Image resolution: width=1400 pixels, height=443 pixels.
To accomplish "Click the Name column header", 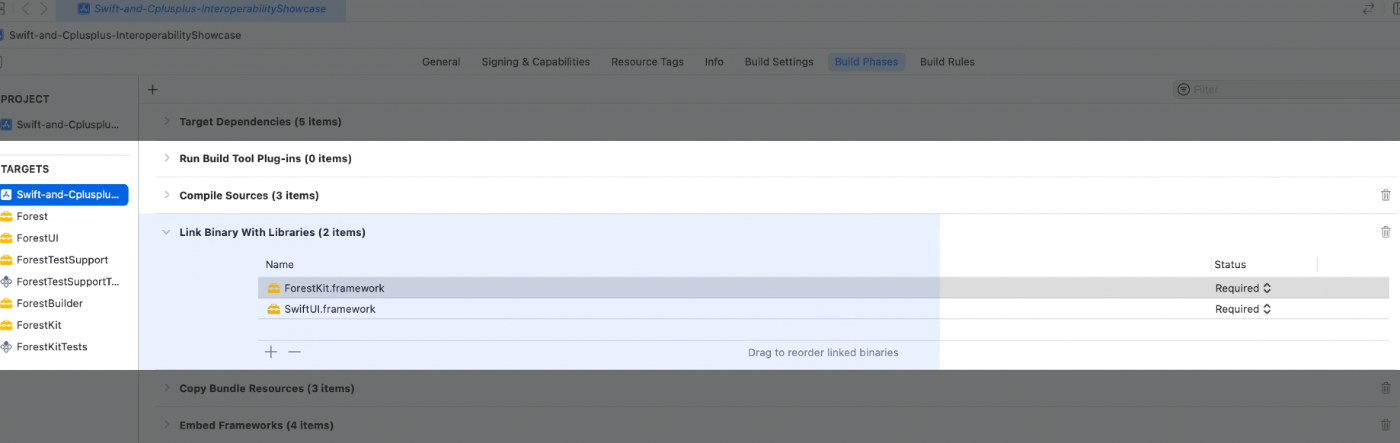I will click(x=280, y=265).
